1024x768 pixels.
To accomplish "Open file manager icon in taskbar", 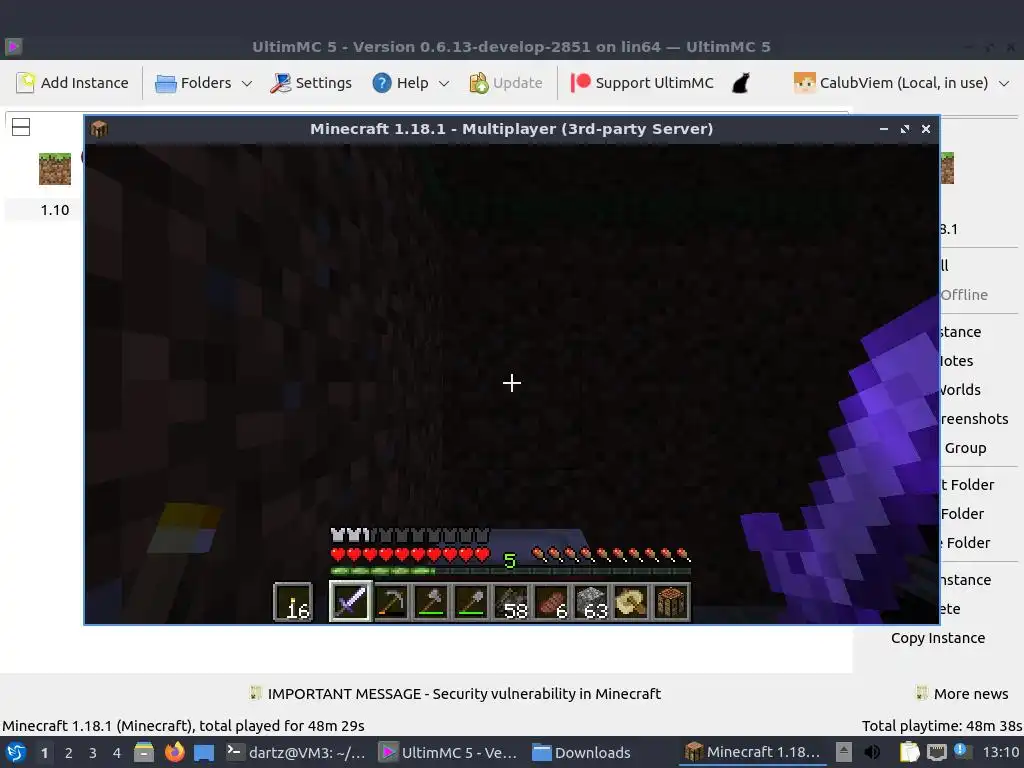I will click(144, 752).
